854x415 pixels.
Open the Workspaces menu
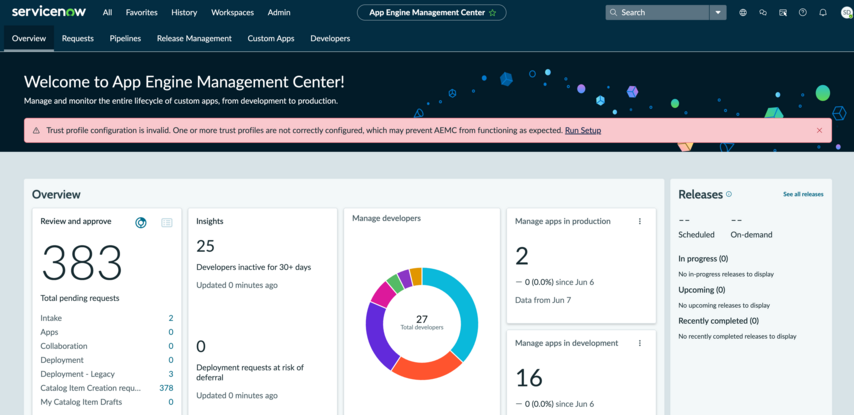click(233, 13)
